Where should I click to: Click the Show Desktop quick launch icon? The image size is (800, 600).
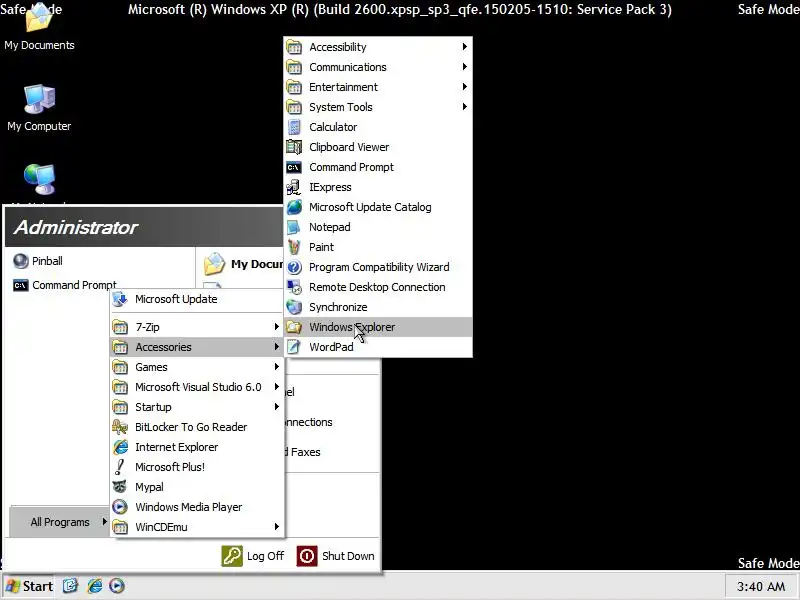70,586
